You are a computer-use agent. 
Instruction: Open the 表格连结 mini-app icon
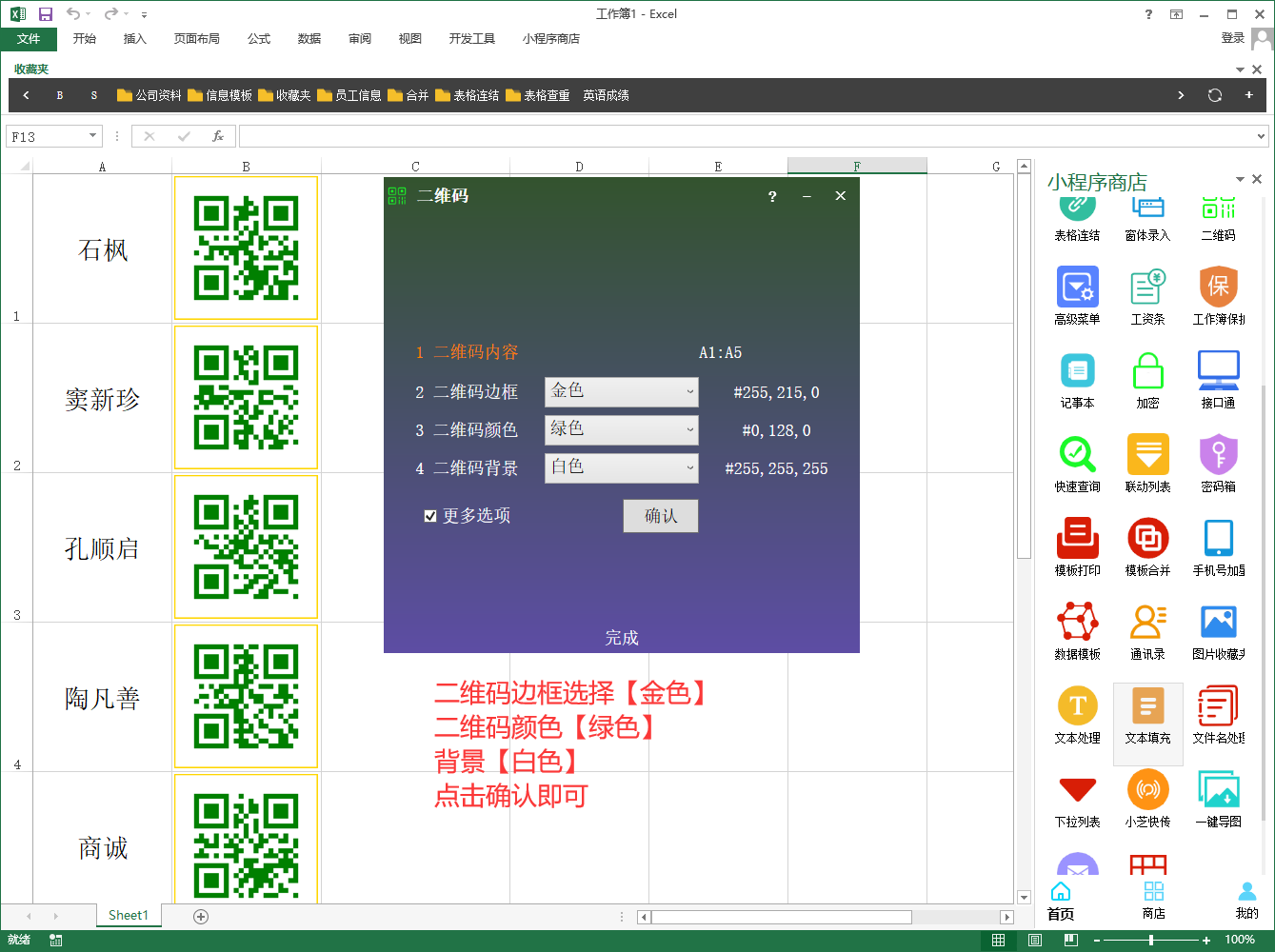(x=1077, y=208)
